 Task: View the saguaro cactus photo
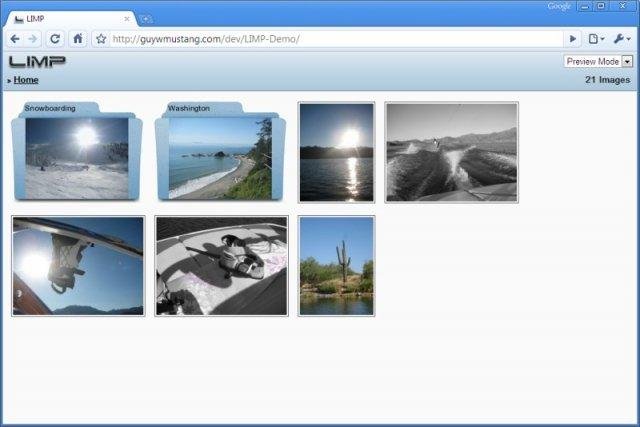pos(336,266)
